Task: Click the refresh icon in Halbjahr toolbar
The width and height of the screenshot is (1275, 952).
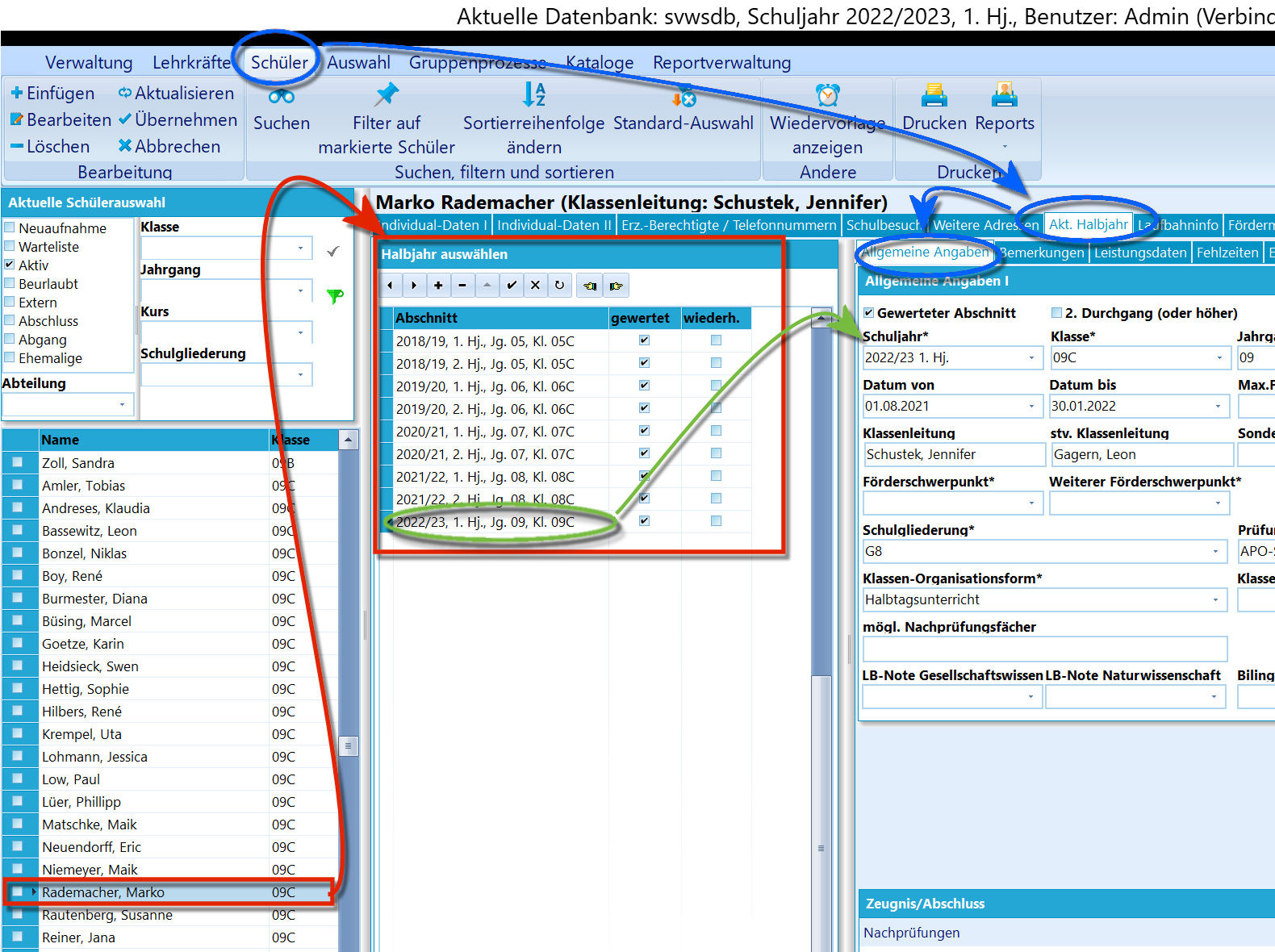Action: [x=559, y=285]
